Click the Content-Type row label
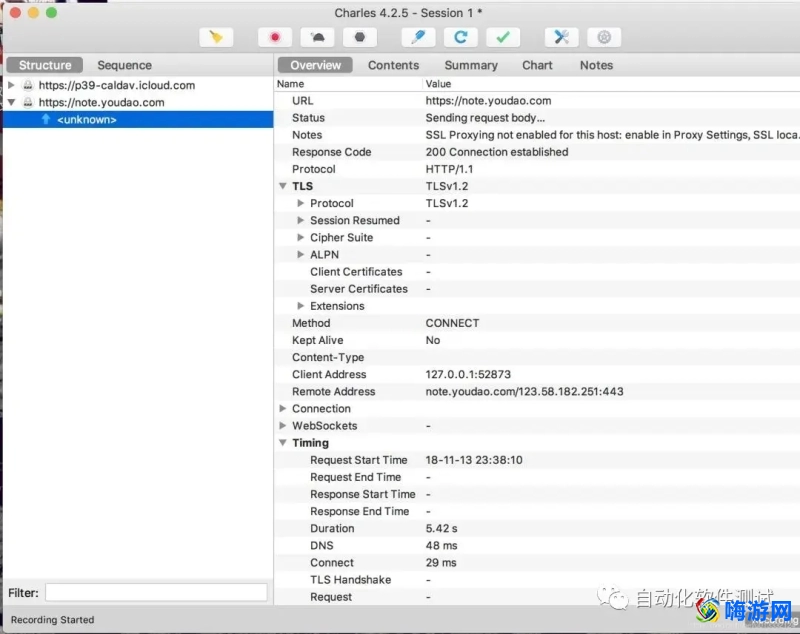The width and height of the screenshot is (800, 634). (x=328, y=358)
